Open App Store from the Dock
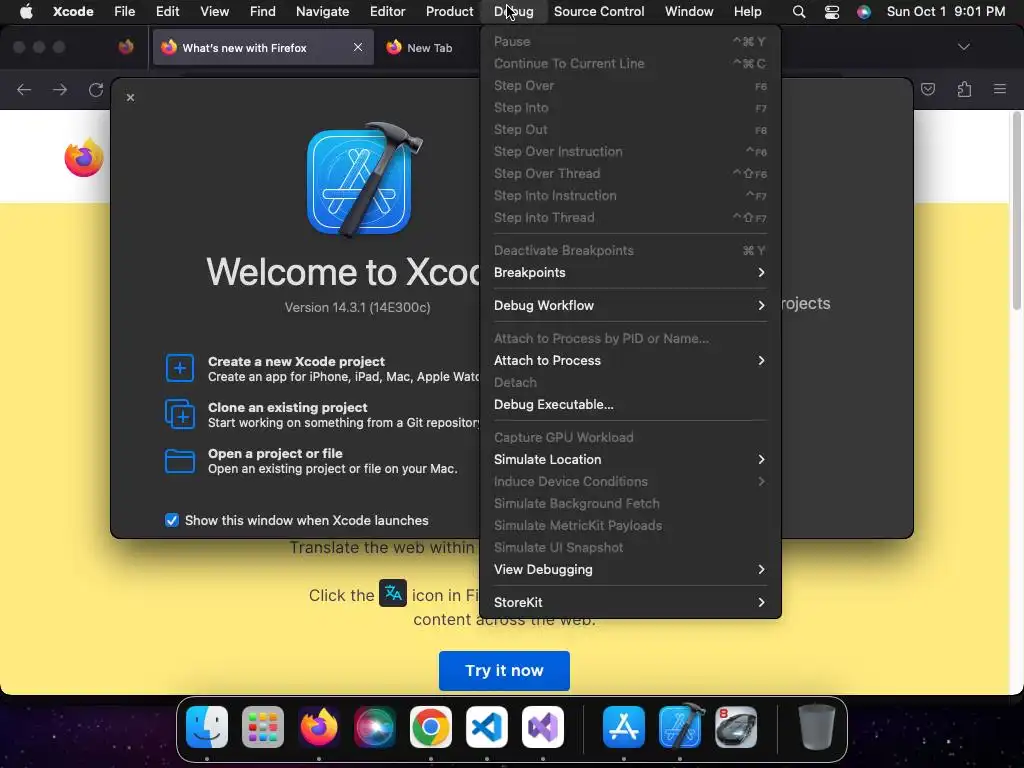The height and width of the screenshot is (768, 1024). 624,726
